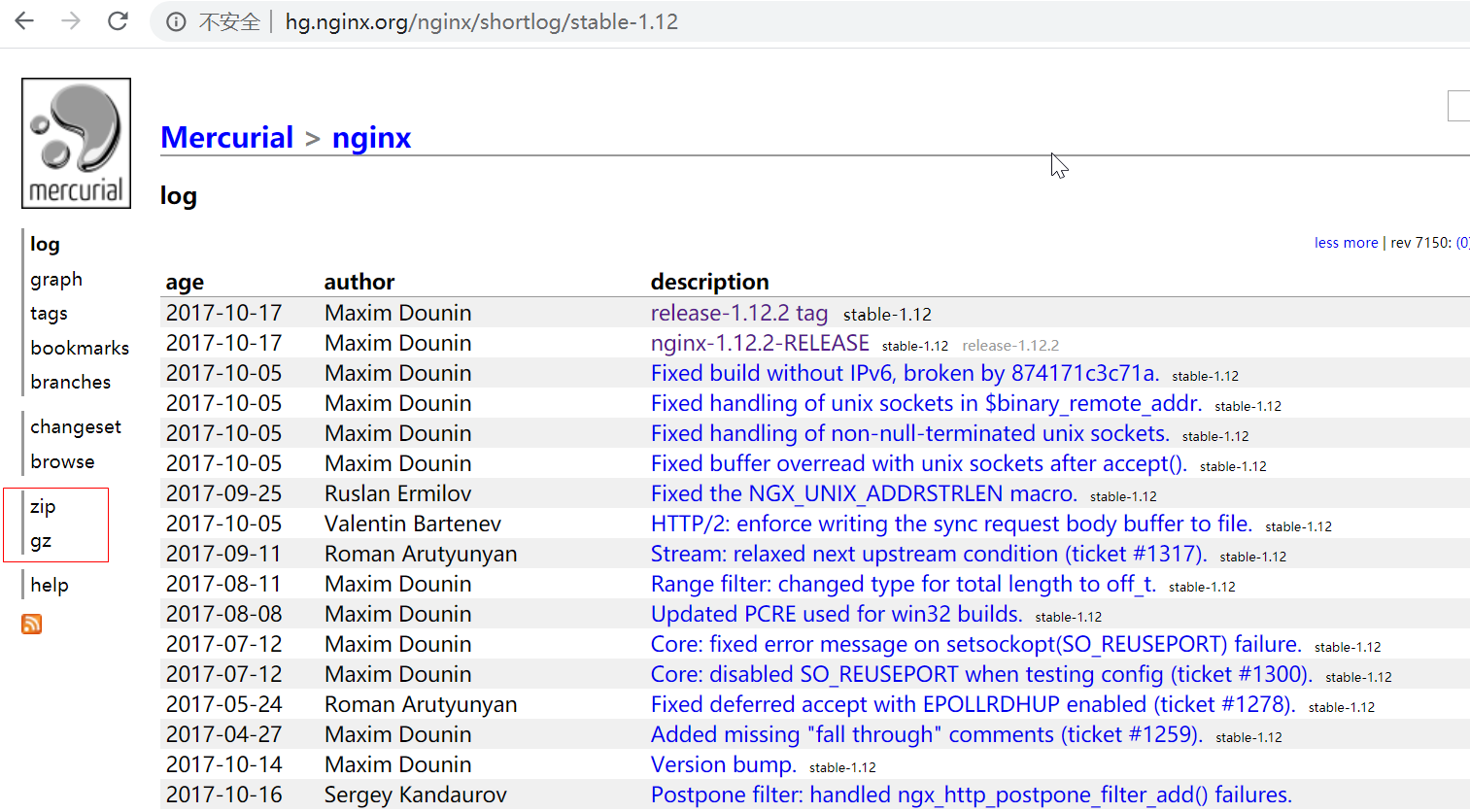Click 'stable-1.12' label on first row
This screenshot has height=812, width=1470.
point(887,315)
